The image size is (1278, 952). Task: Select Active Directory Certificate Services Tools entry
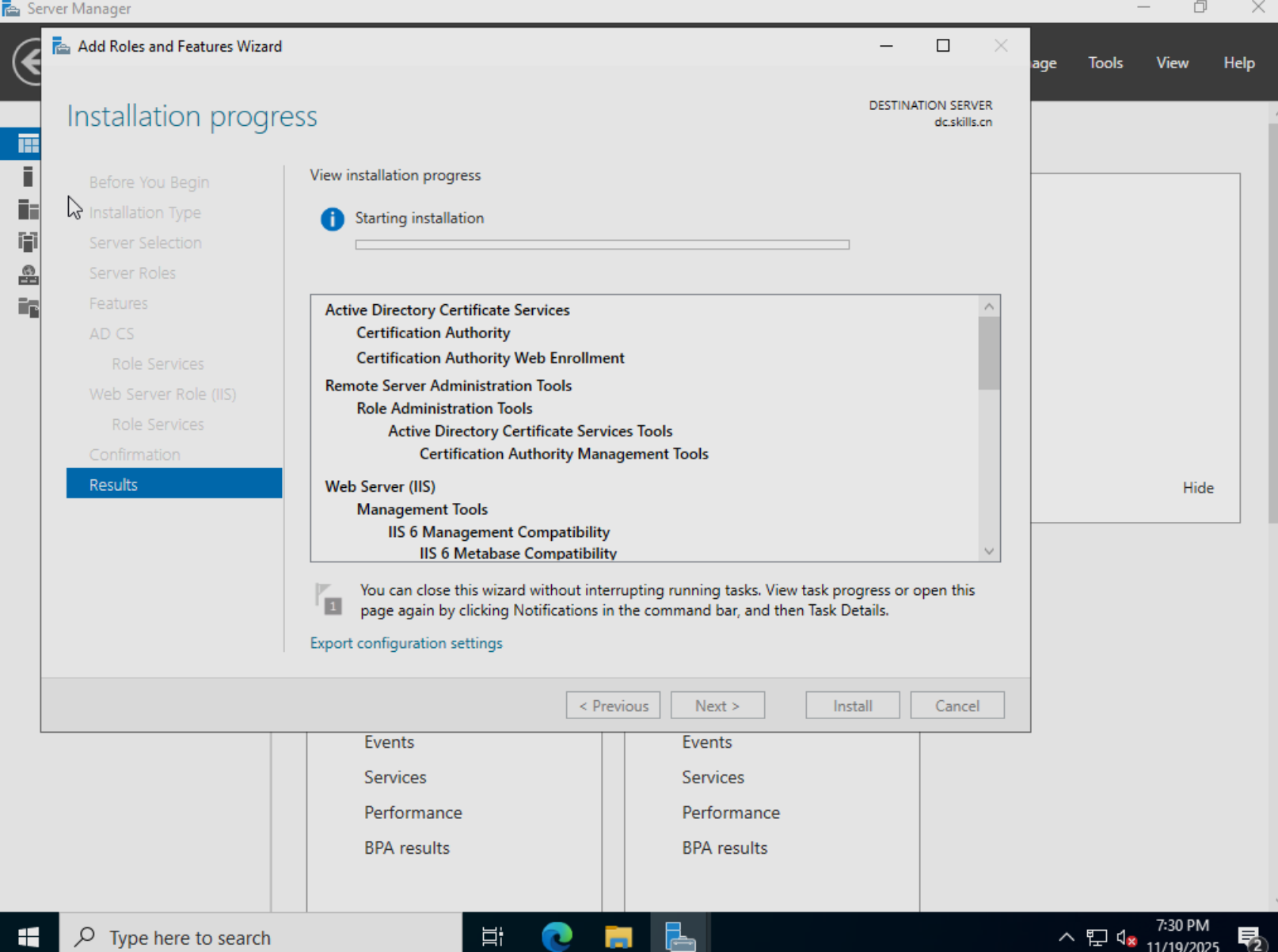(x=530, y=432)
